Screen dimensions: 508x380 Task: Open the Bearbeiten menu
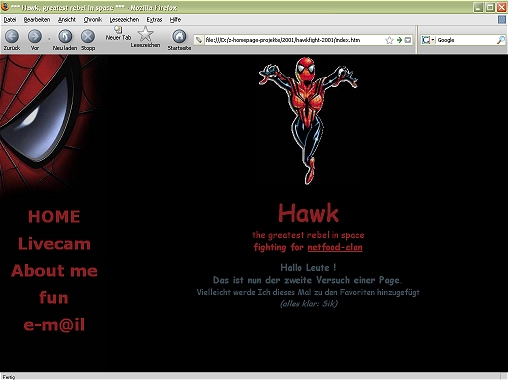pos(37,20)
